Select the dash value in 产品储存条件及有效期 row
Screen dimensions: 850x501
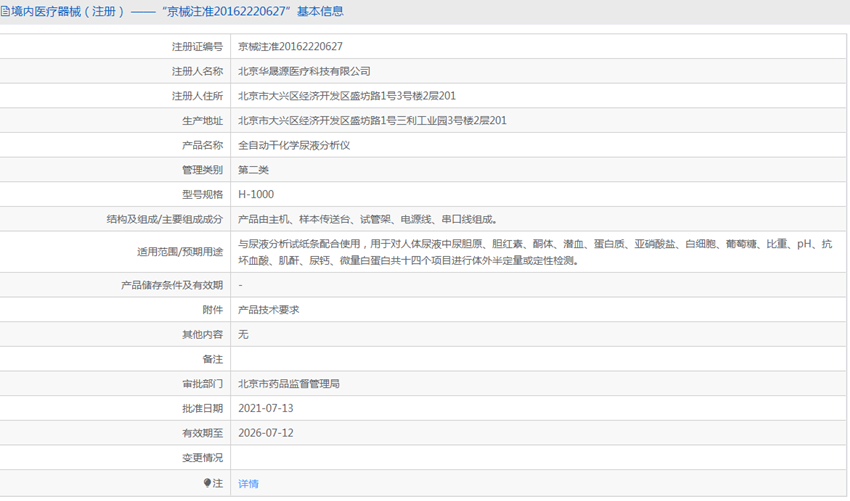240,285
